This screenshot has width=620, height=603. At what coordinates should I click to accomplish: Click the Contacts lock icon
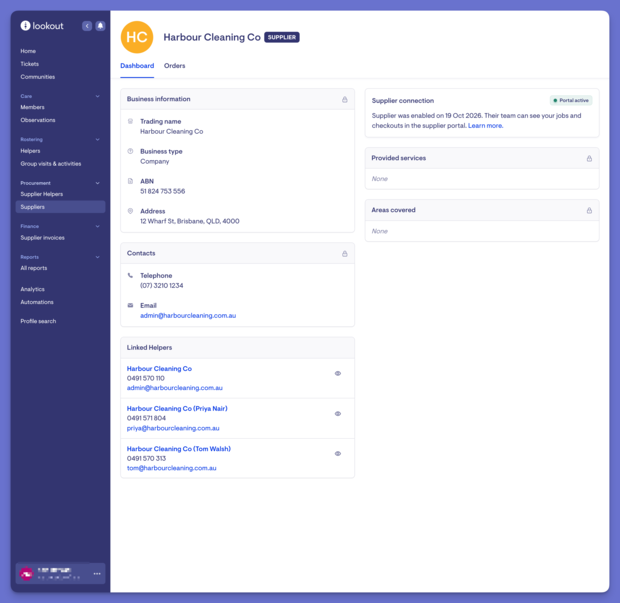[345, 253]
